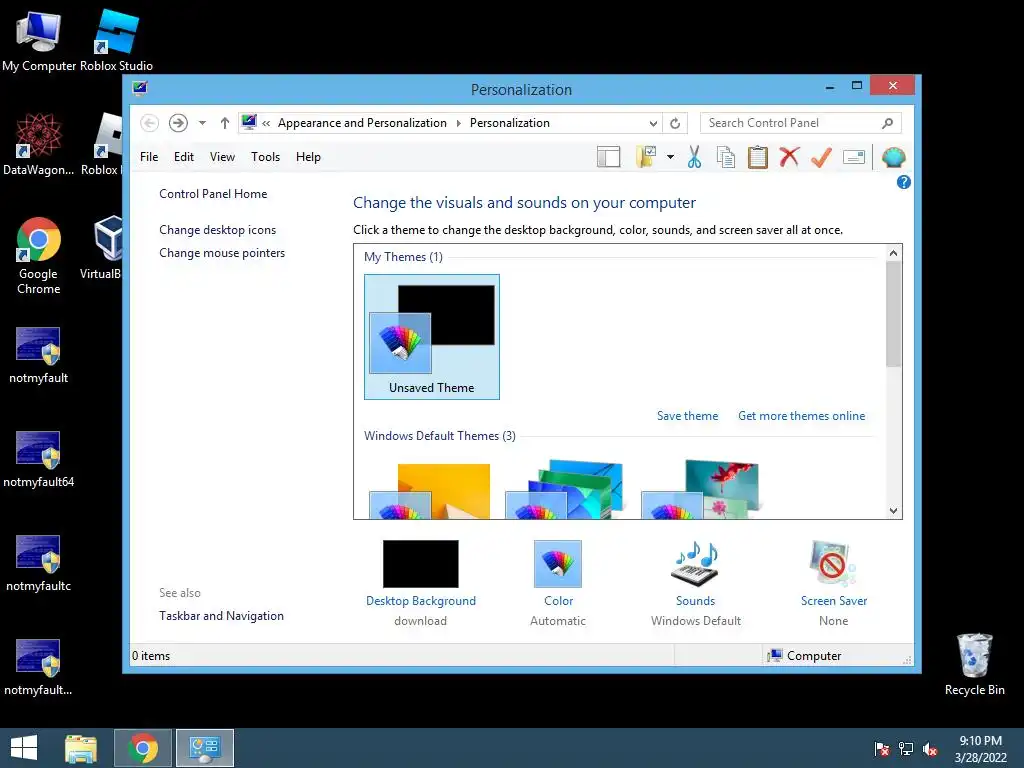This screenshot has height=768, width=1024.
Task: Select the notmyfault64 desktop icon
Action: pos(39,460)
